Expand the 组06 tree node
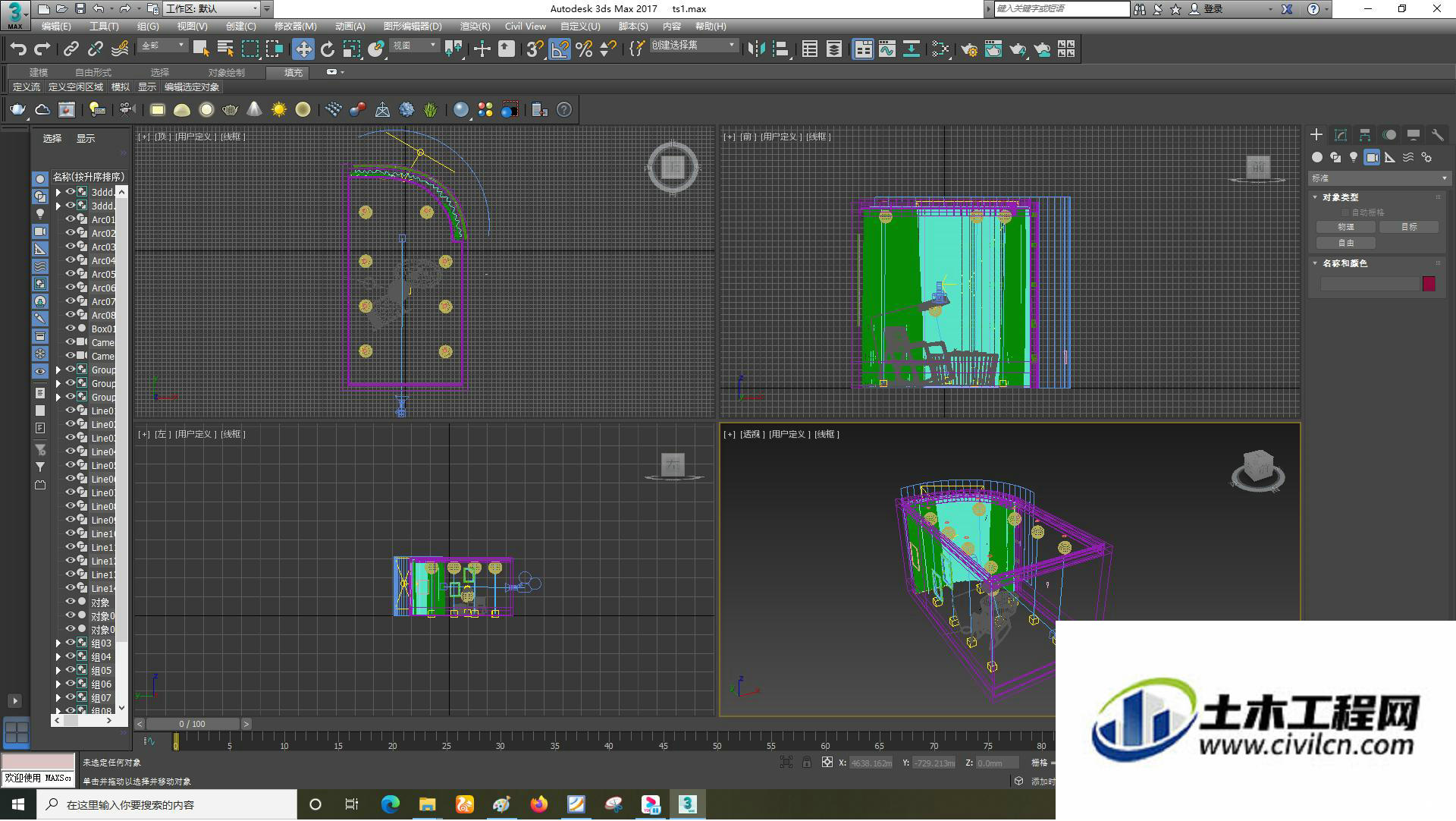 pyautogui.click(x=58, y=684)
